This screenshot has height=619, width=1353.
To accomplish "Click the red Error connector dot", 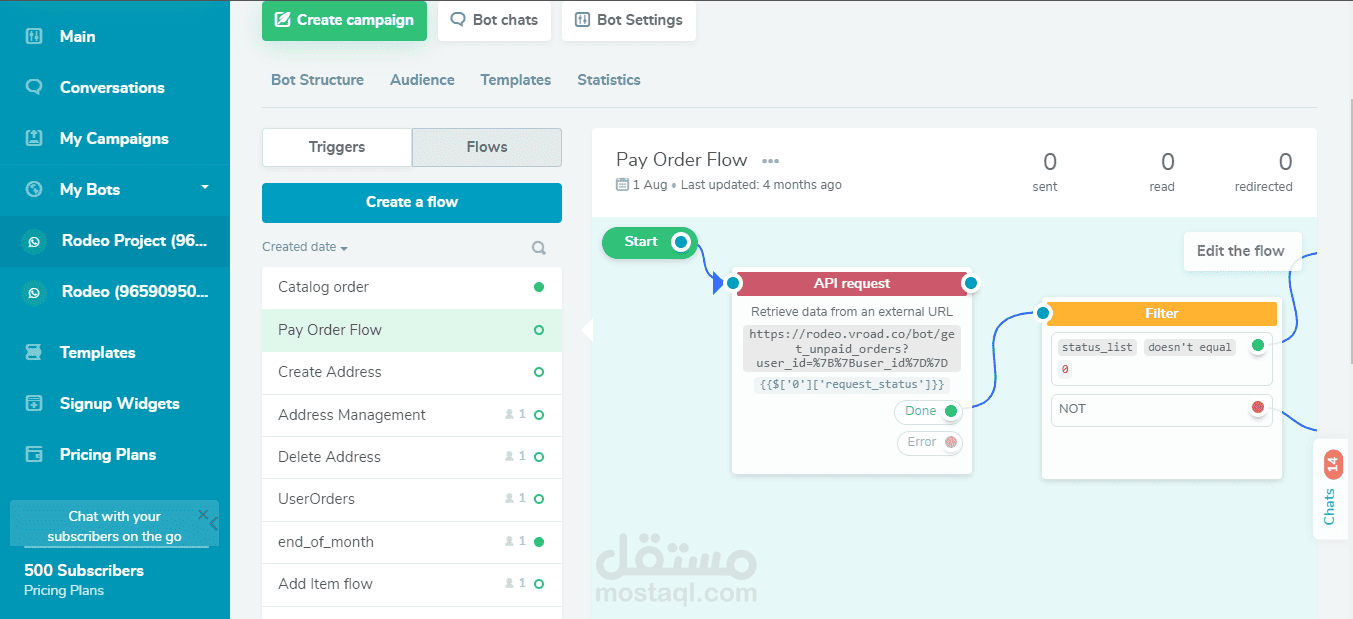I will coord(951,442).
